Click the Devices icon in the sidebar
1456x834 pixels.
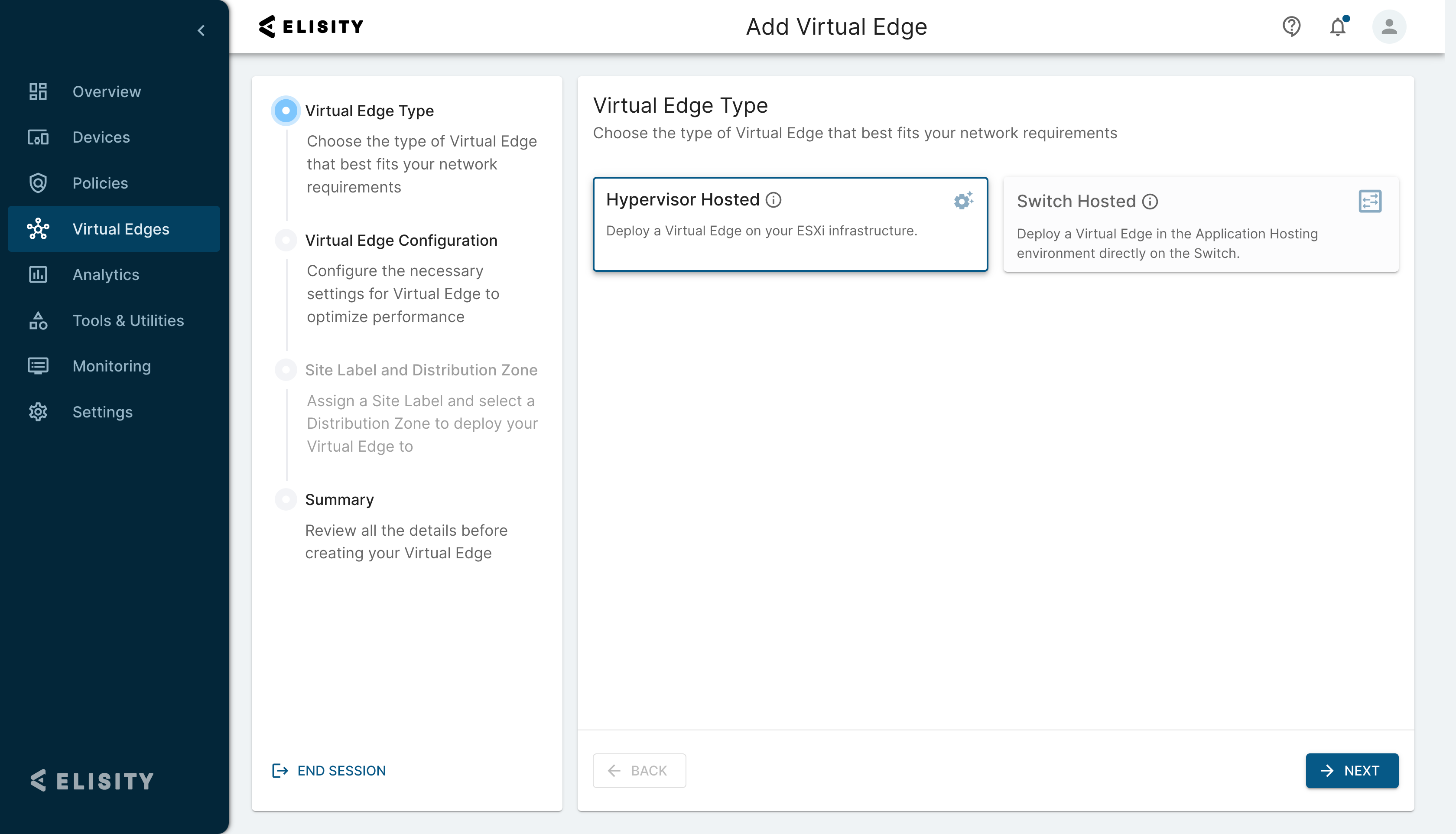[38, 137]
